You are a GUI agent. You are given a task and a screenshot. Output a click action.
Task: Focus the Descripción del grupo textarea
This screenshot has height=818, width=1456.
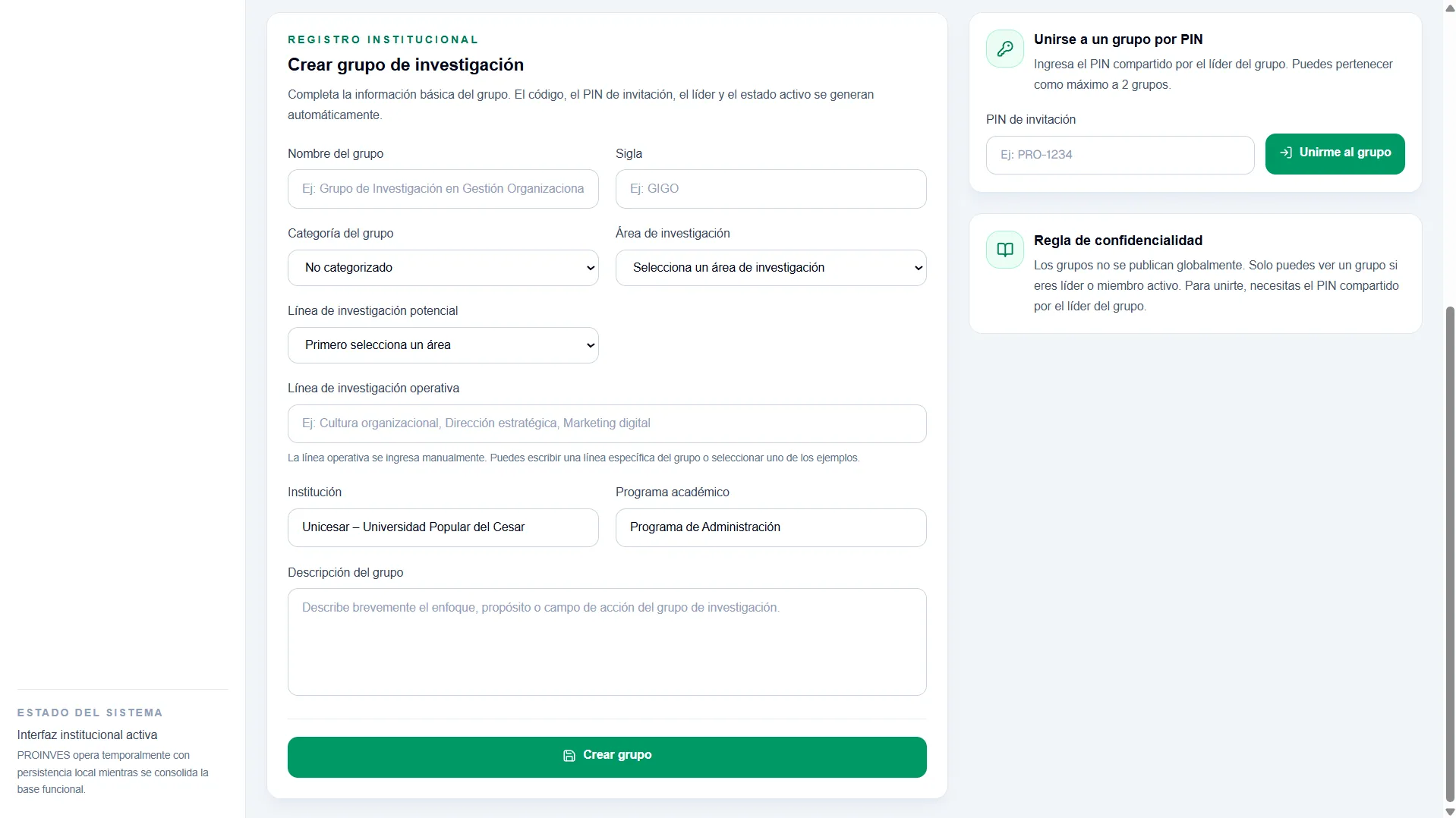coord(607,642)
